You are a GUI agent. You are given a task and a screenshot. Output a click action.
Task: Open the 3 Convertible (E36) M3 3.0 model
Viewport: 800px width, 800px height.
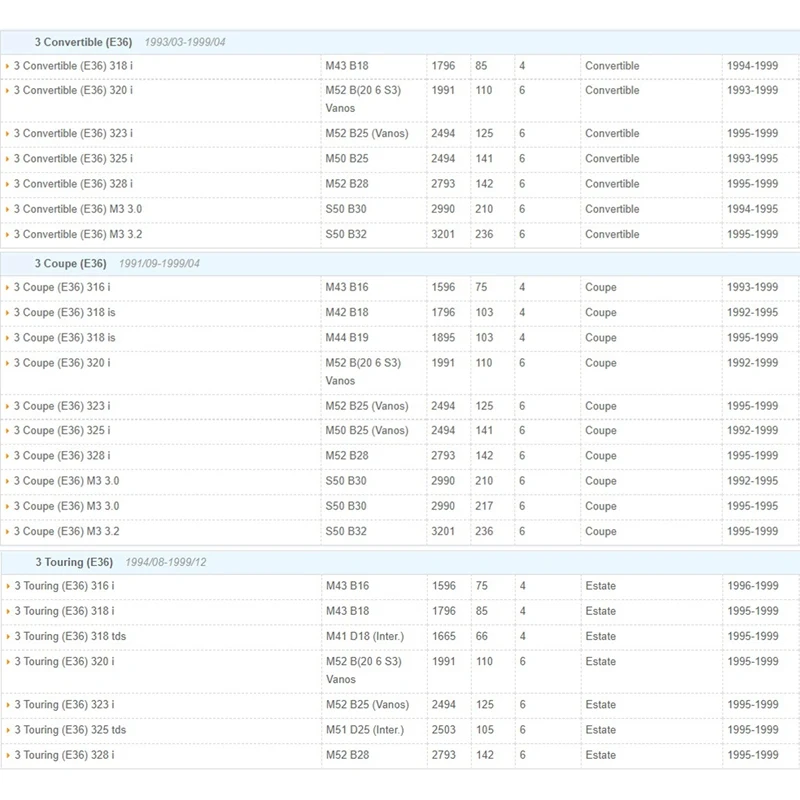click(78, 209)
